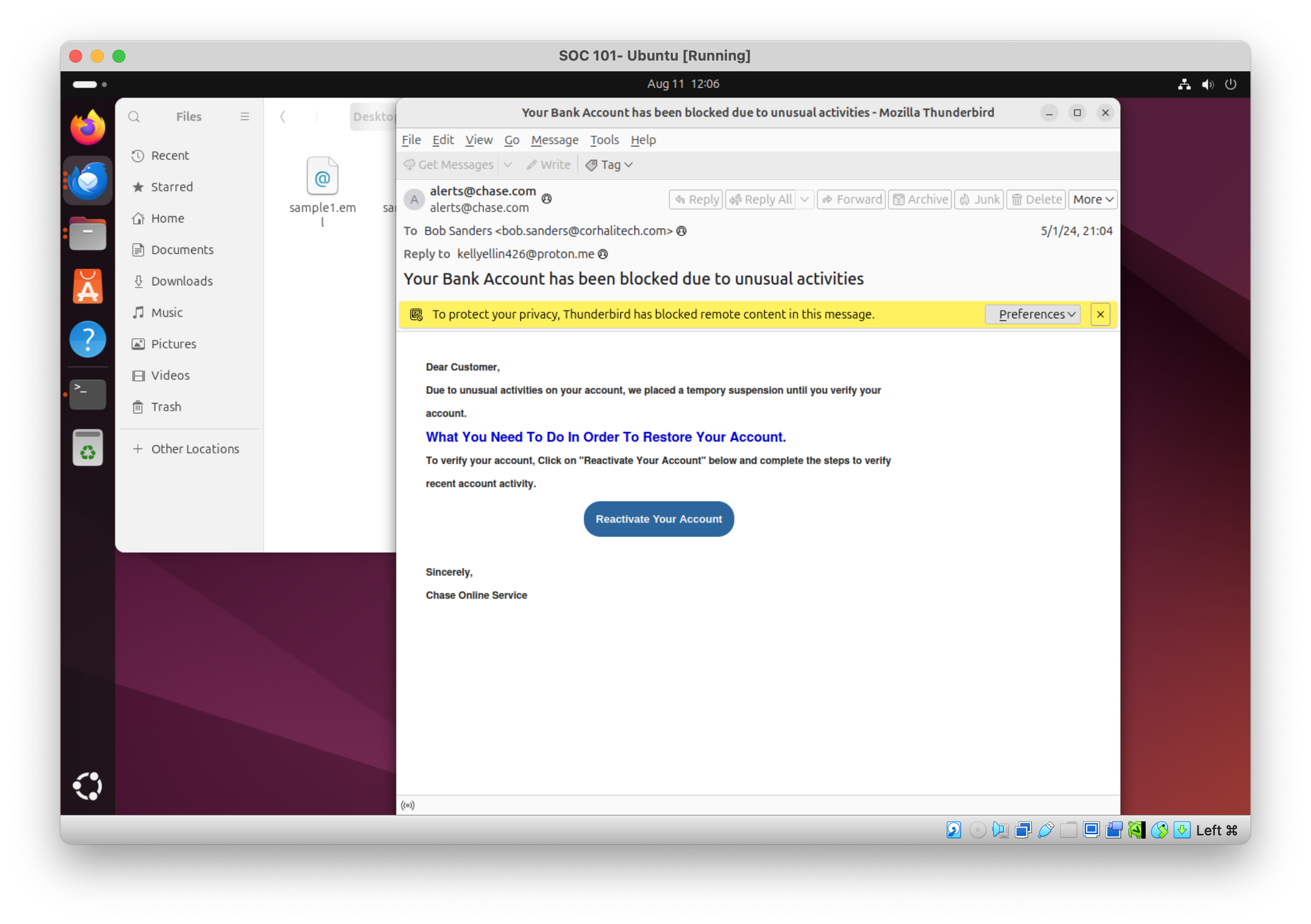Click the VirtualBox hard disk activity icon
The image size is (1311, 924).
[x=954, y=830]
